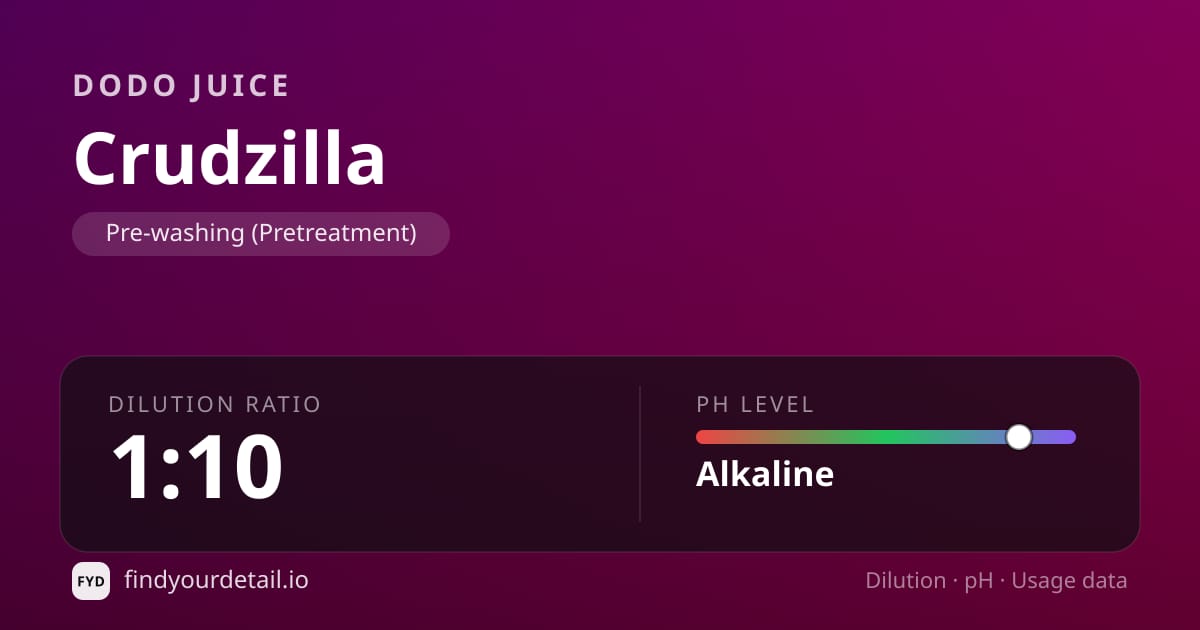Click the FYD logo icon
This screenshot has height=630, width=1200.
click(91, 581)
